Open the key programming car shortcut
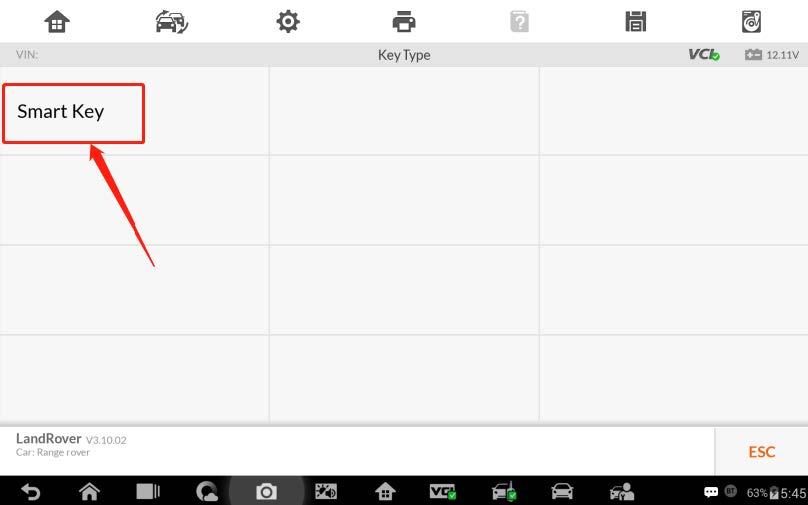This screenshot has height=505, width=808. pos(504,492)
